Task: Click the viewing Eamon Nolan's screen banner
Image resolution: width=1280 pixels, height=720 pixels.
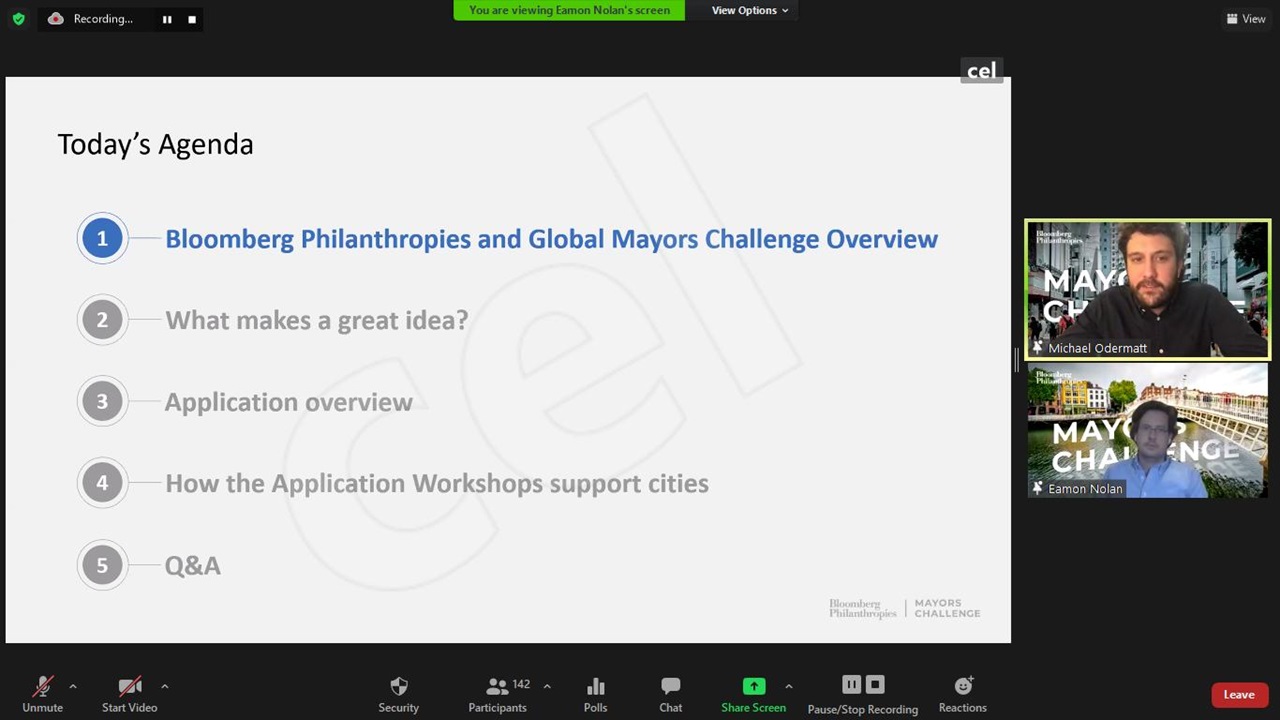Action: (569, 10)
